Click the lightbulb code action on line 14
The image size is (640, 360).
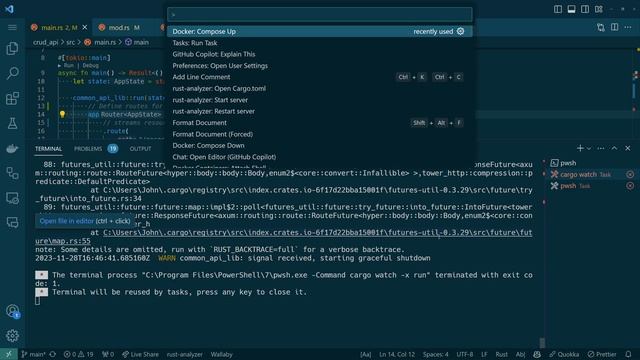tap(62, 114)
